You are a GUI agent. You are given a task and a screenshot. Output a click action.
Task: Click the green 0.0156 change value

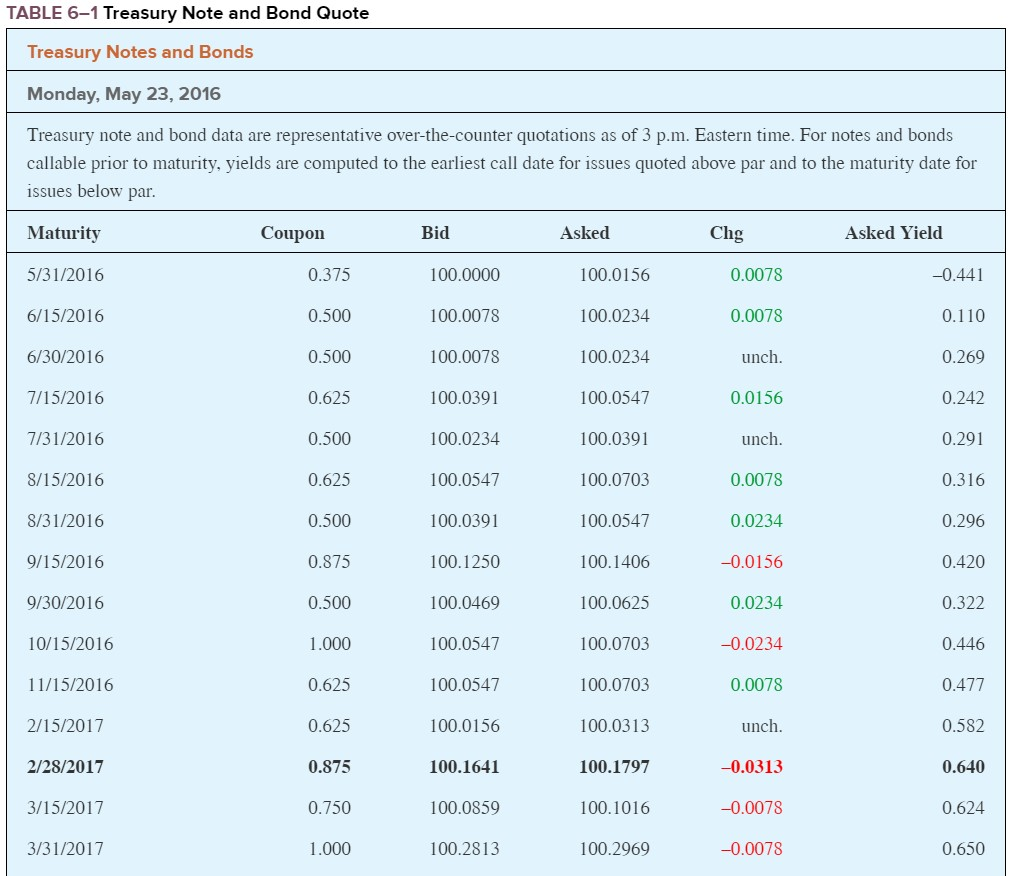click(x=756, y=398)
